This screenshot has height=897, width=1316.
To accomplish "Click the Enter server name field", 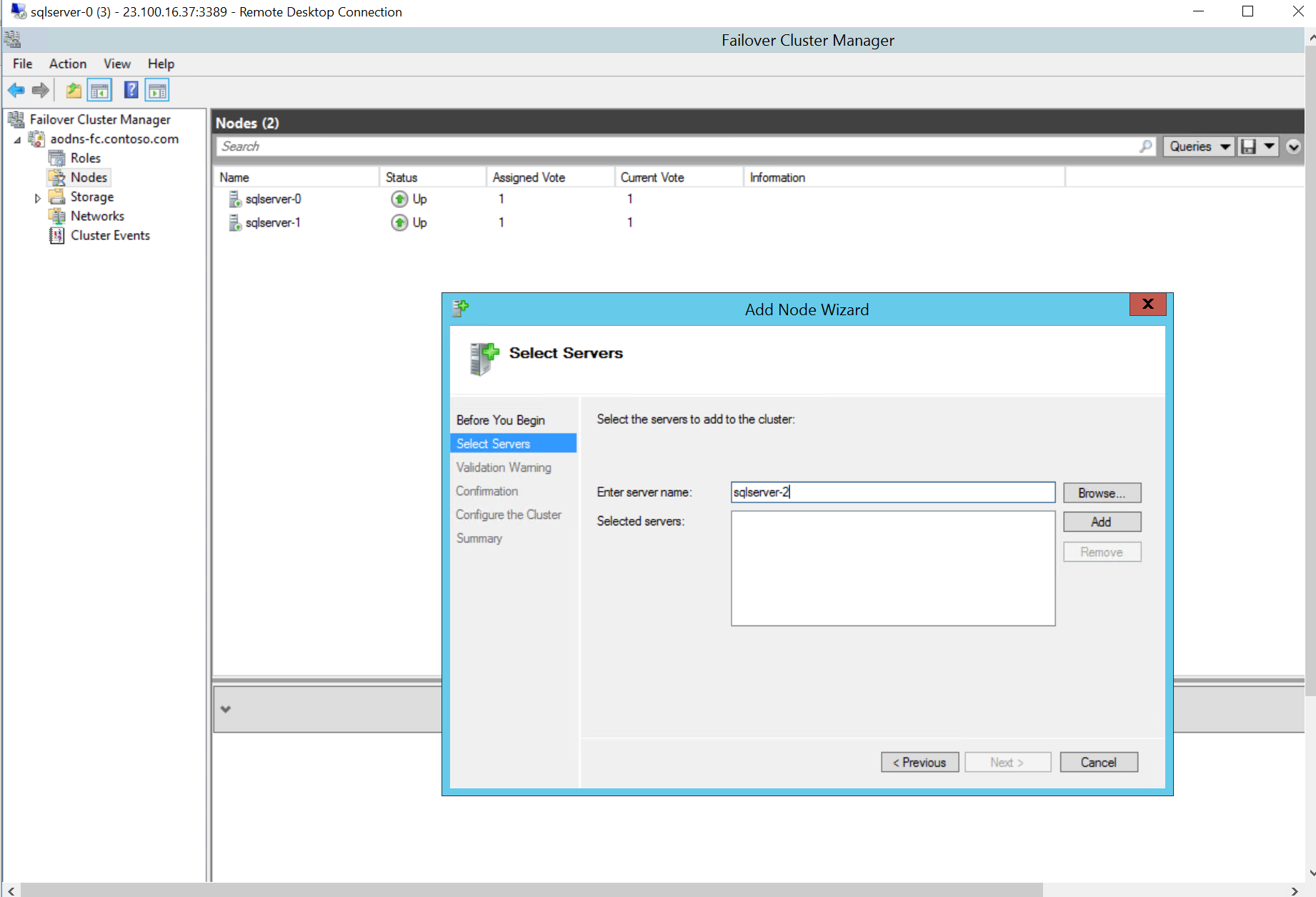I will click(892, 492).
